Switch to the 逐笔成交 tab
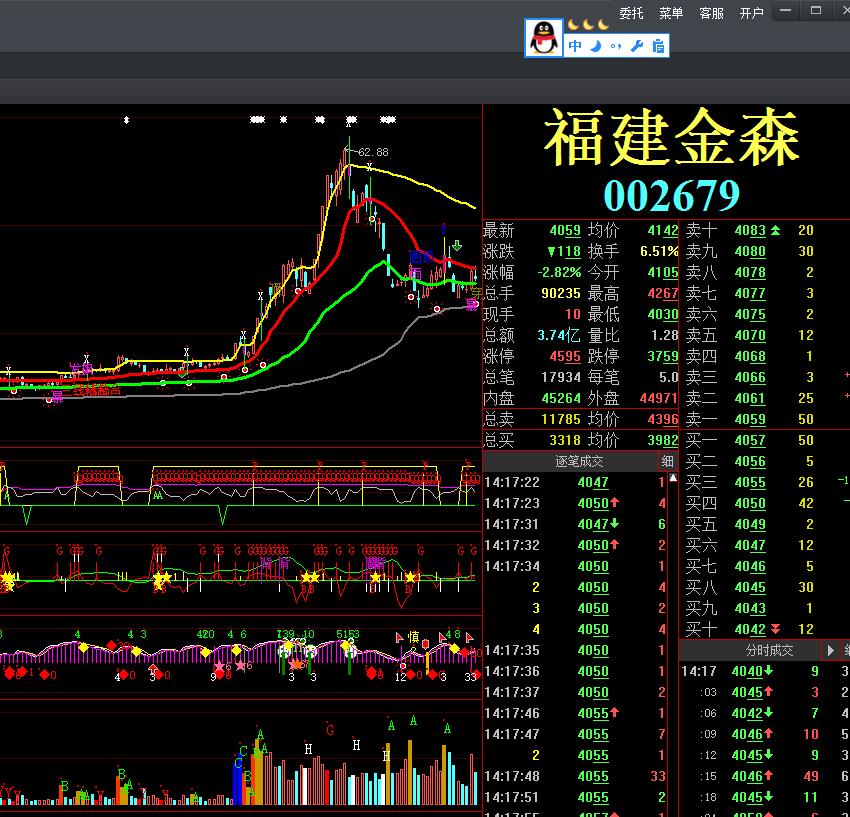Viewport: 850px width, 817px height. (578, 461)
